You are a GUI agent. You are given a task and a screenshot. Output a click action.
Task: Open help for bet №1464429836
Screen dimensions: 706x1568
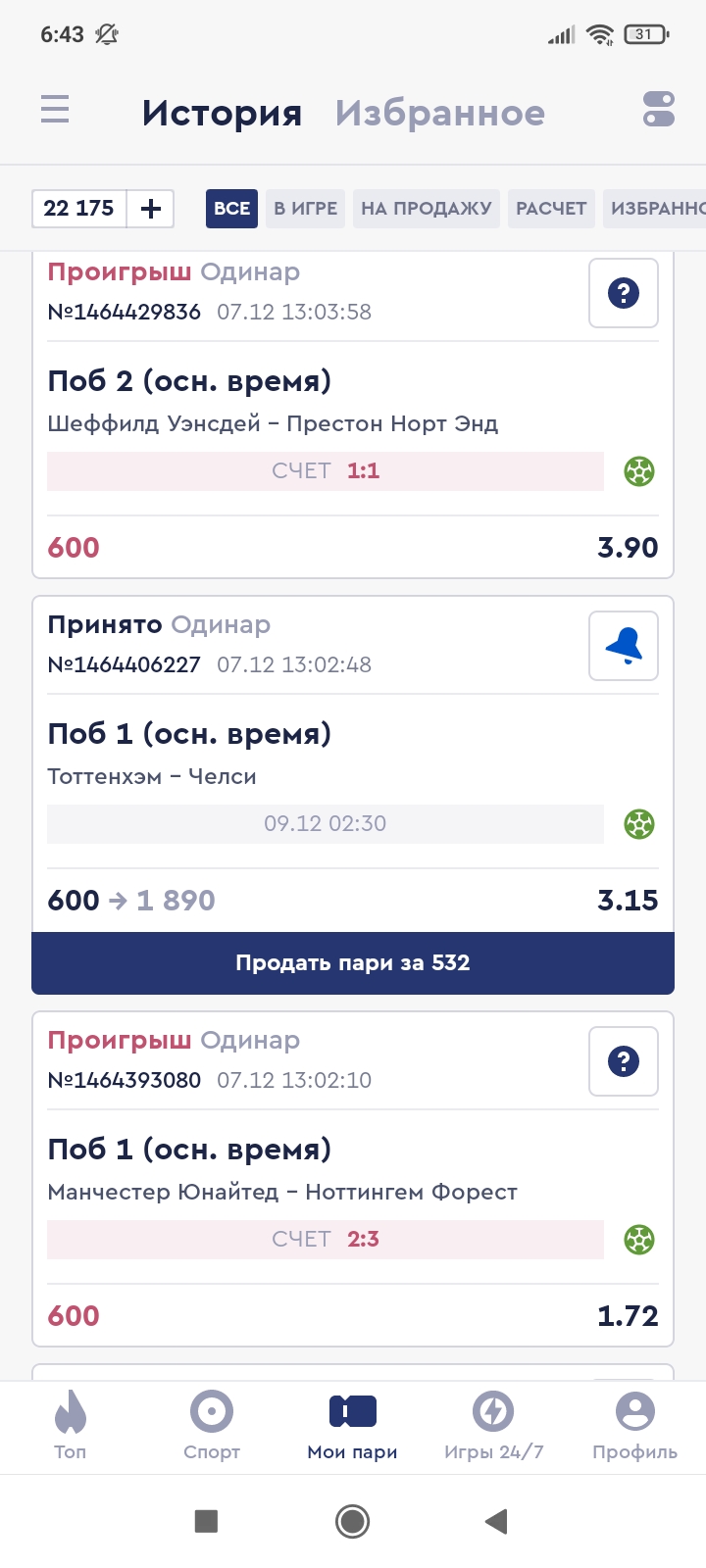pyautogui.click(x=624, y=293)
